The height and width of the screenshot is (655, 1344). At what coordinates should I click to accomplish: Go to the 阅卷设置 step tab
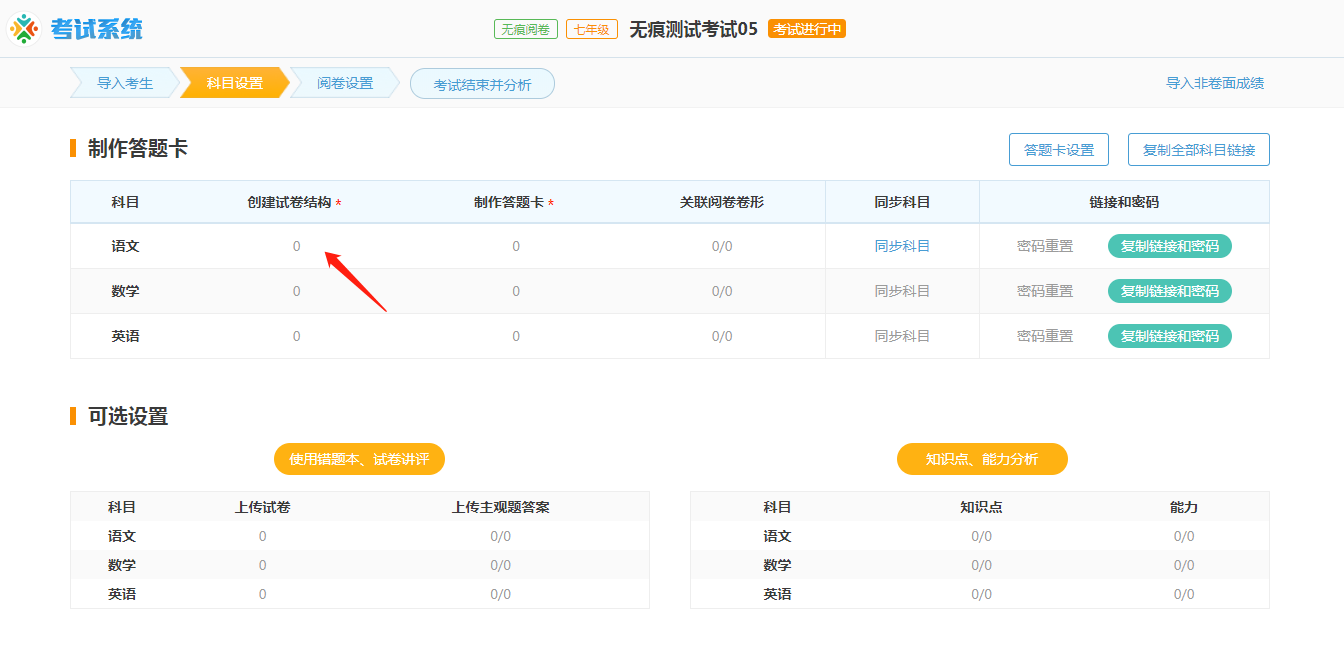[x=345, y=84]
